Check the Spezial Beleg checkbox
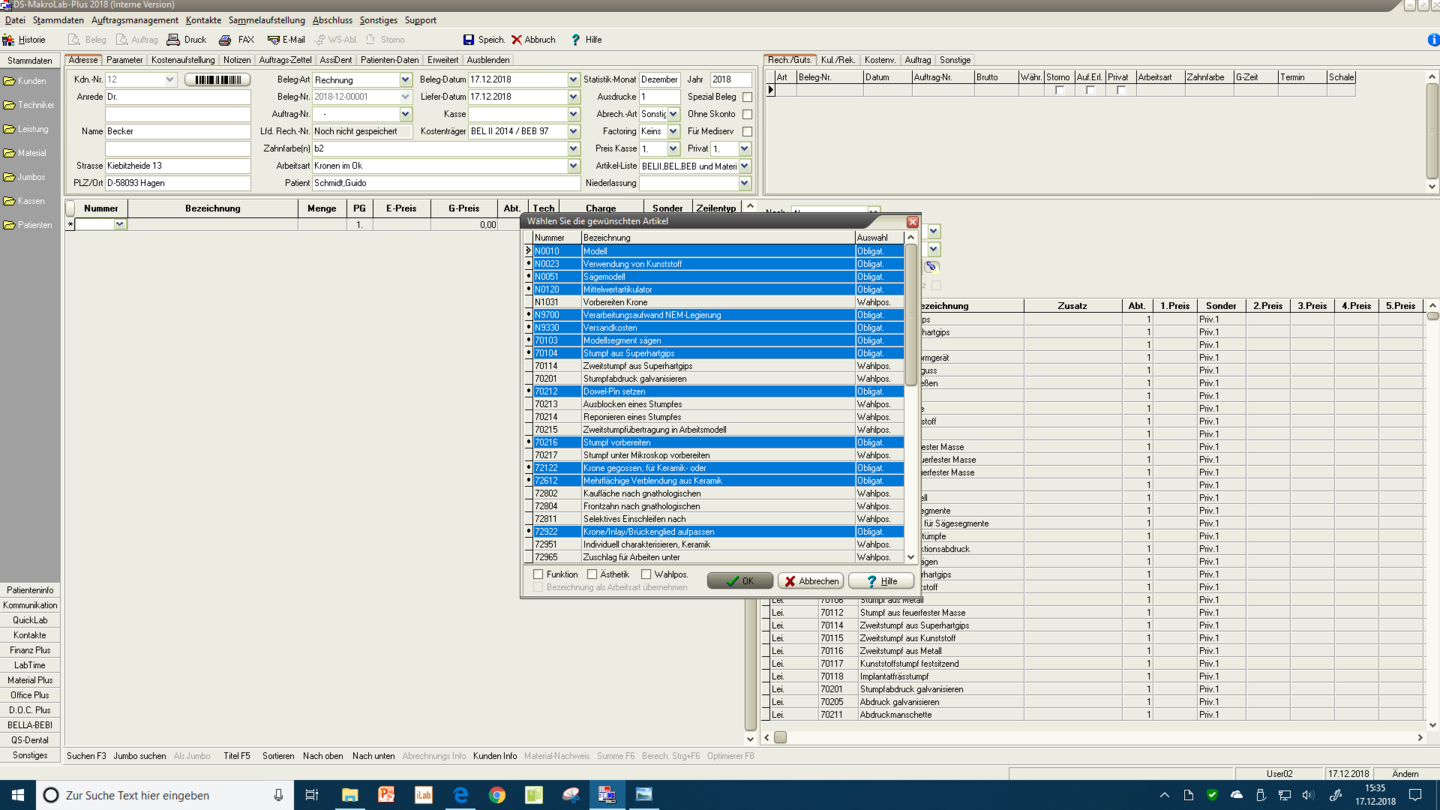This screenshot has height=810, width=1440. pyautogui.click(x=747, y=97)
